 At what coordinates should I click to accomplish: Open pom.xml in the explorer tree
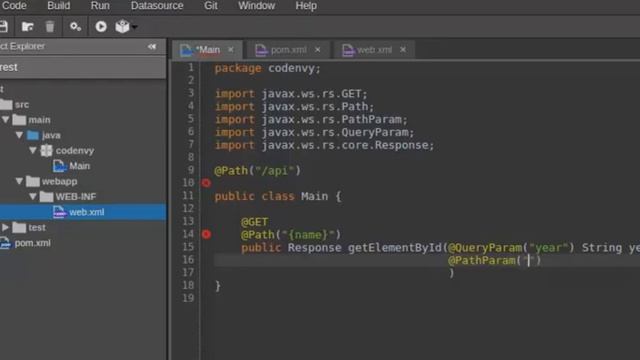tap(32, 243)
